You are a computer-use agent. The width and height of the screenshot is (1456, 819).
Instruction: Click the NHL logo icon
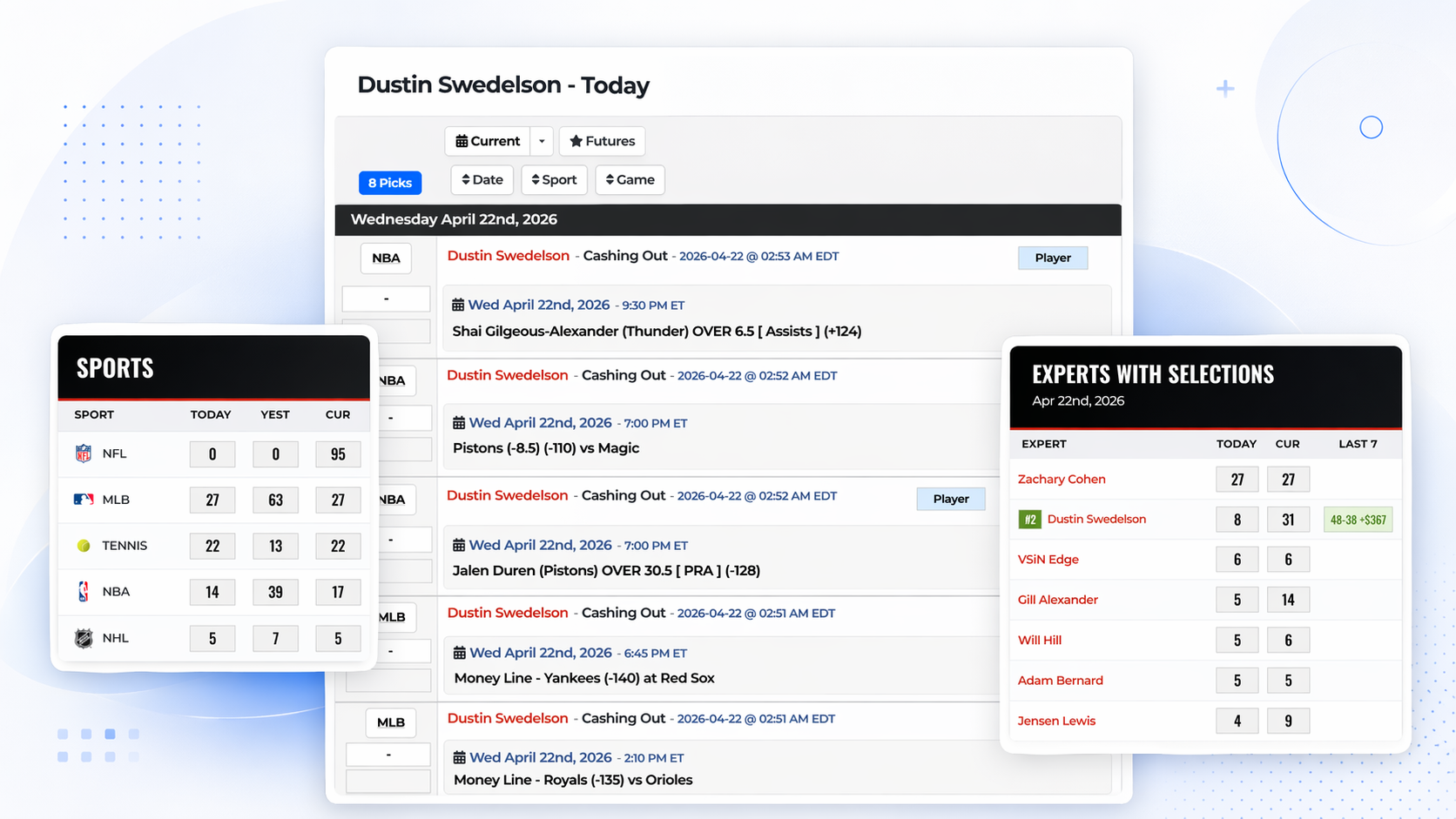pyautogui.click(x=84, y=638)
